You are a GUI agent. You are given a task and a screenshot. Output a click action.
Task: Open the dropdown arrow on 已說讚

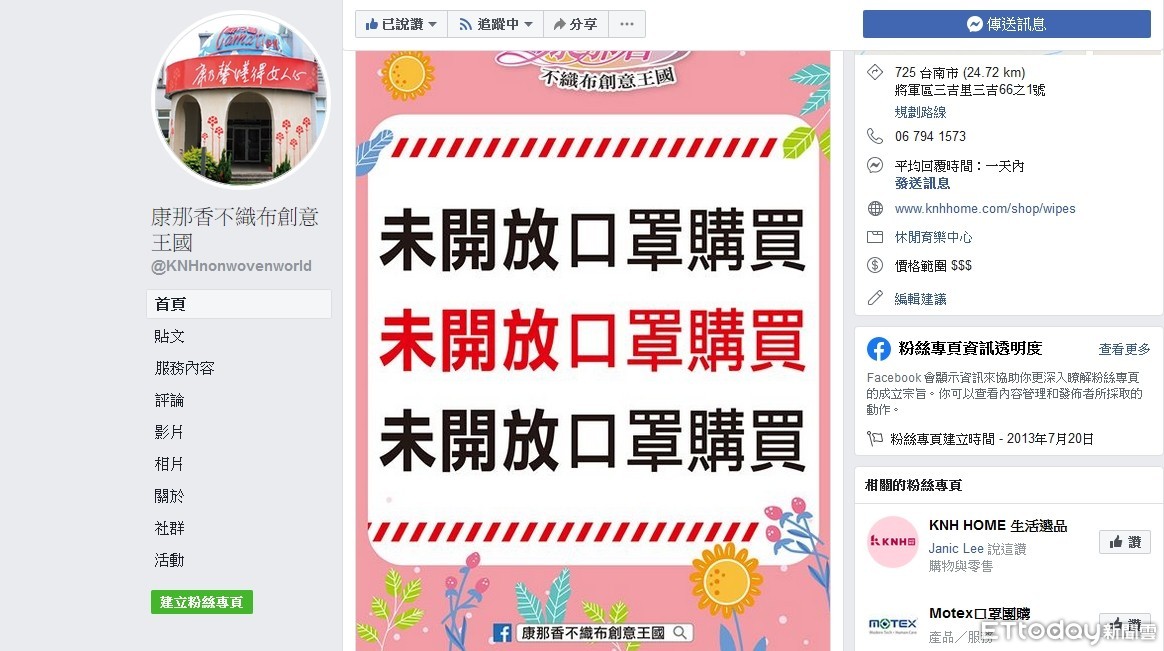[x=433, y=24]
